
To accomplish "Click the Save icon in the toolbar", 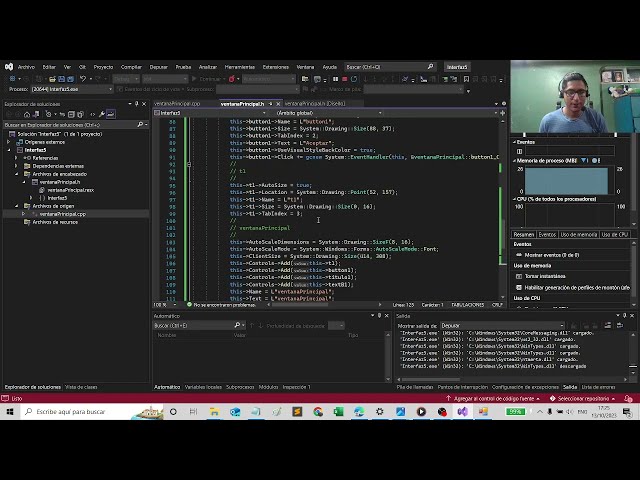I will pyautogui.click(x=61, y=79).
